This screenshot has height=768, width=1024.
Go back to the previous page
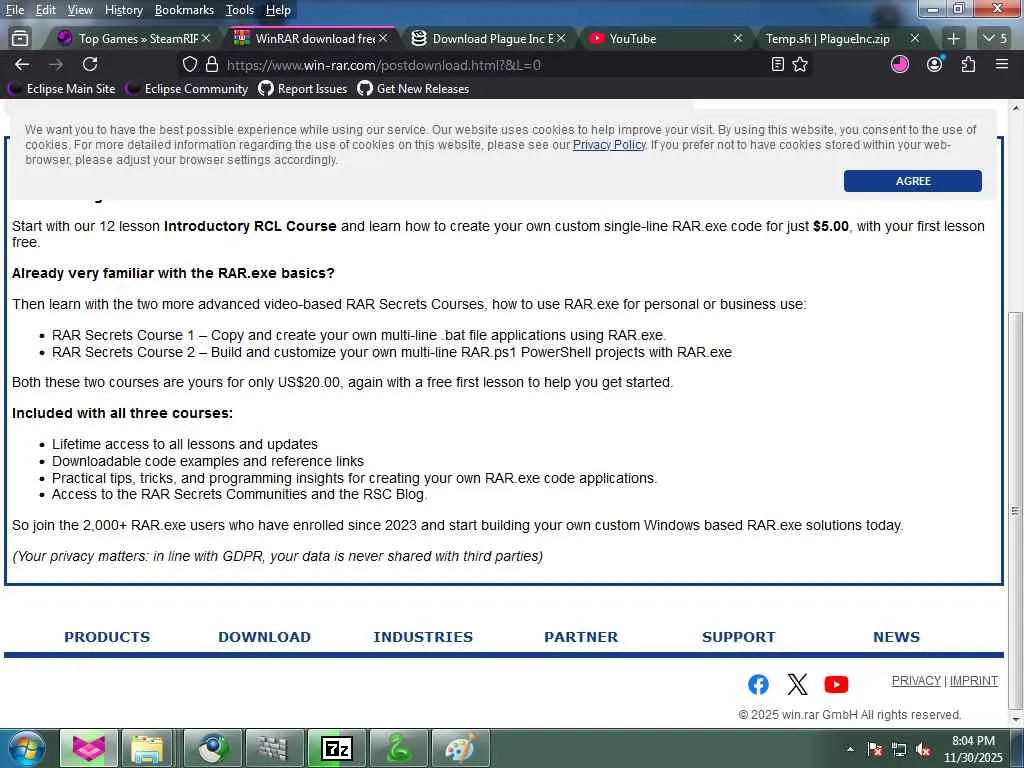[22, 65]
